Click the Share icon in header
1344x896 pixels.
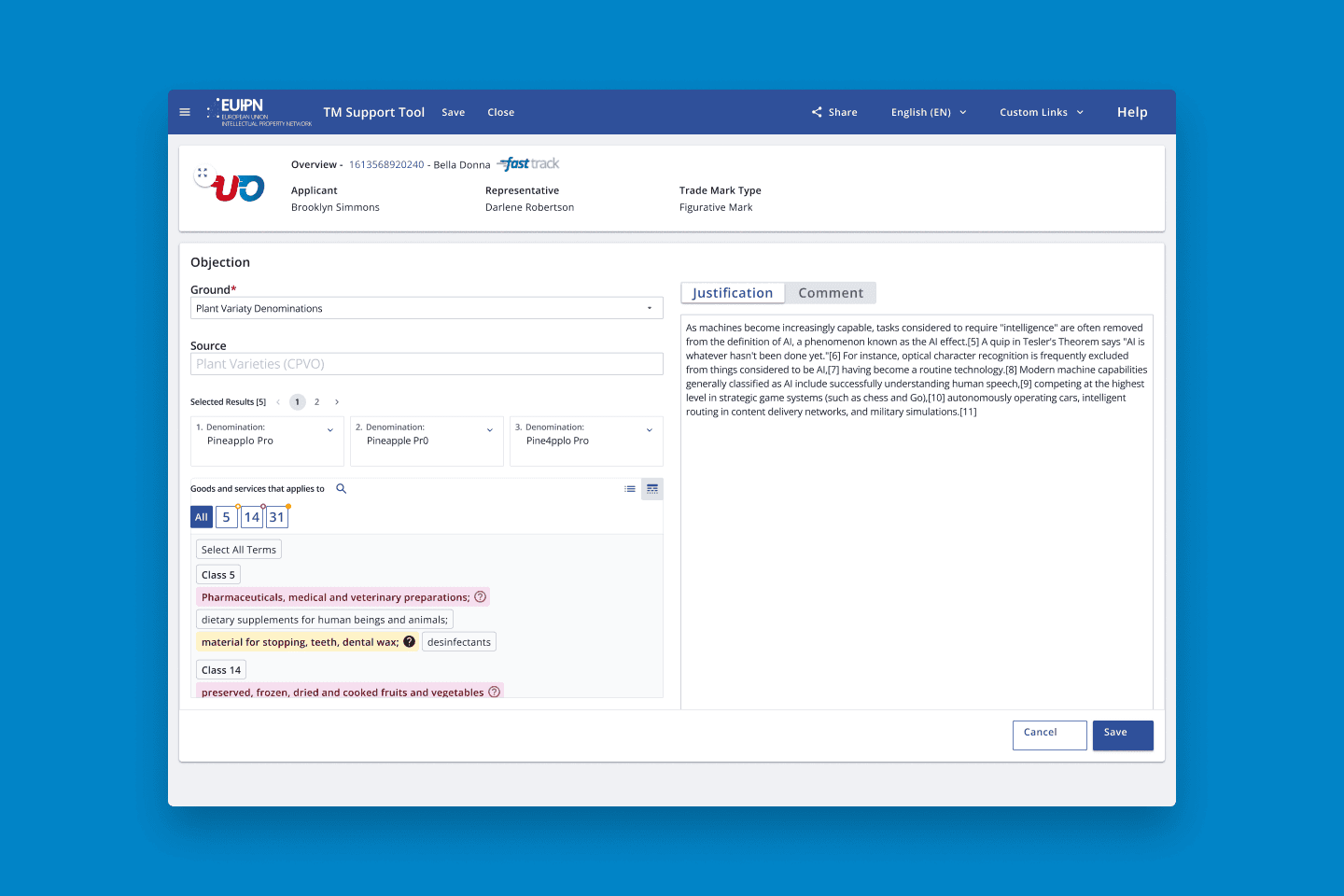pos(817,112)
